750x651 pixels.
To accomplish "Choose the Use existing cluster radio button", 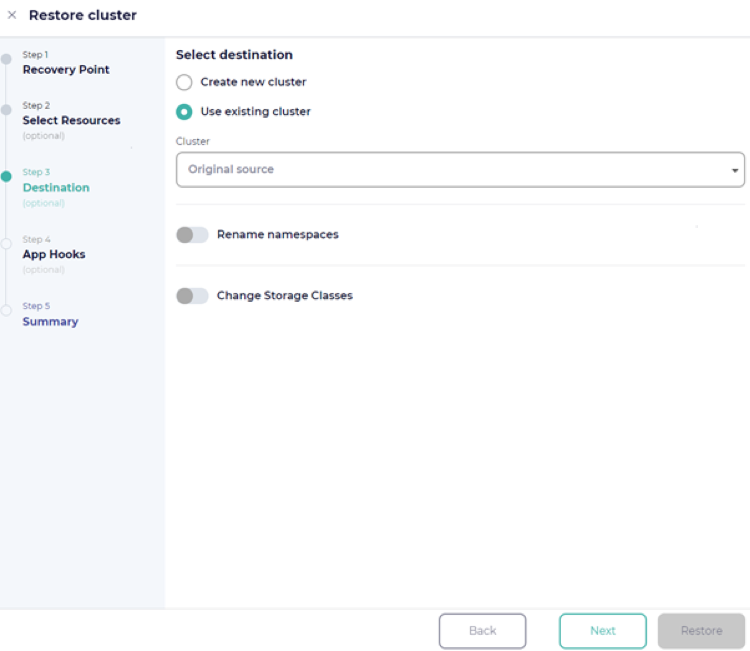I will point(184,112).
